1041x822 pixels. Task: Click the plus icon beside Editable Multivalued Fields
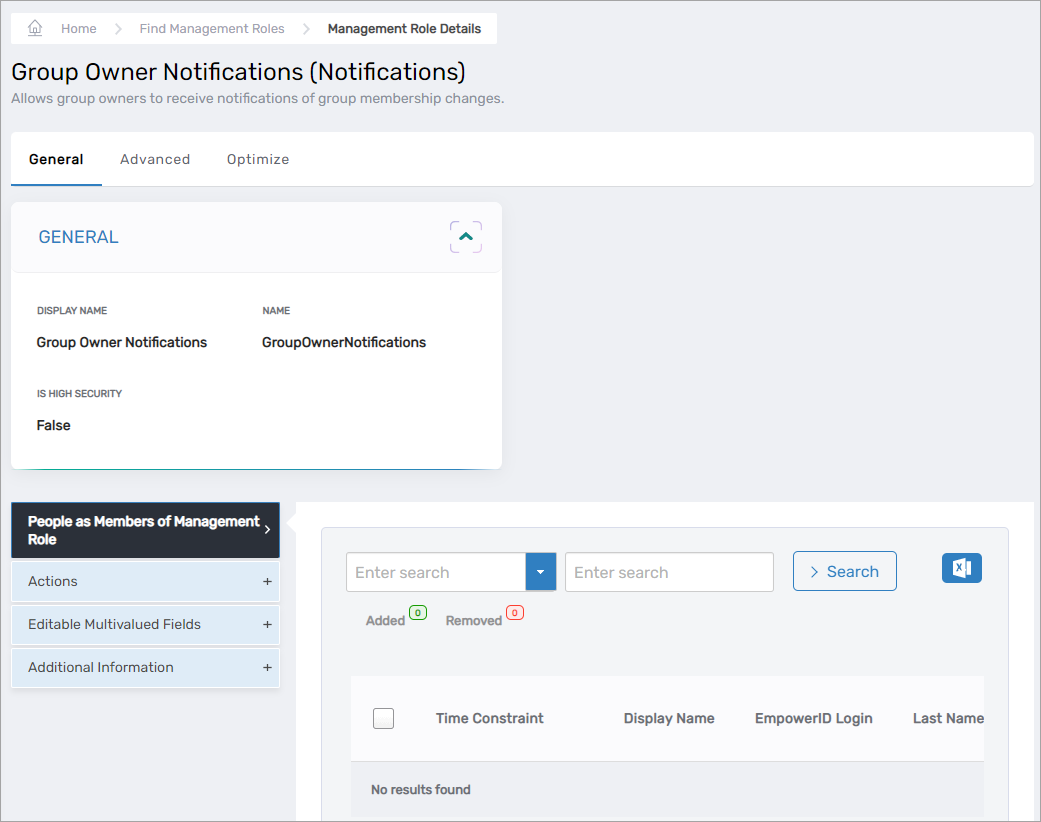tap(267, 625)
